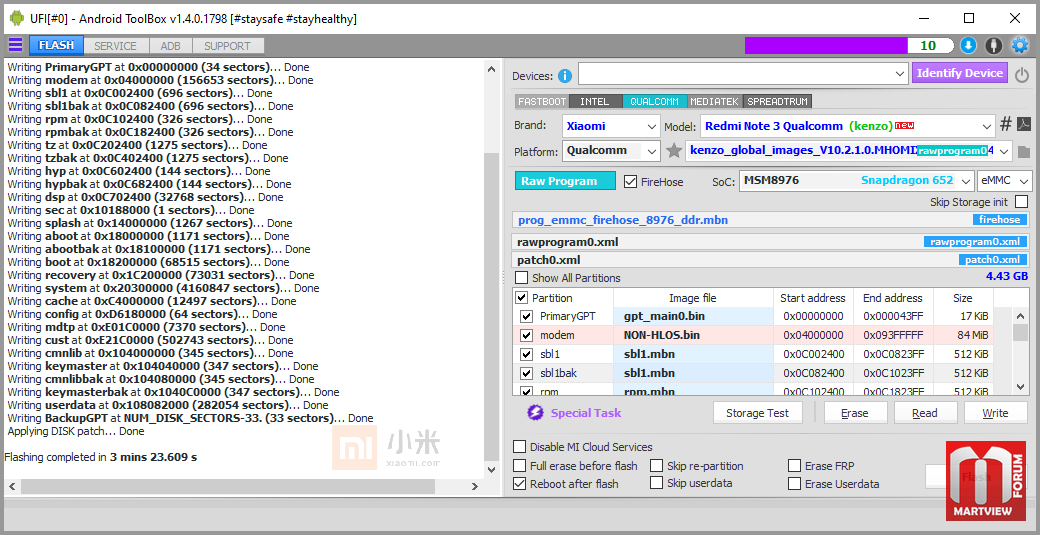Switch to the ADB tab

point(171,46)
